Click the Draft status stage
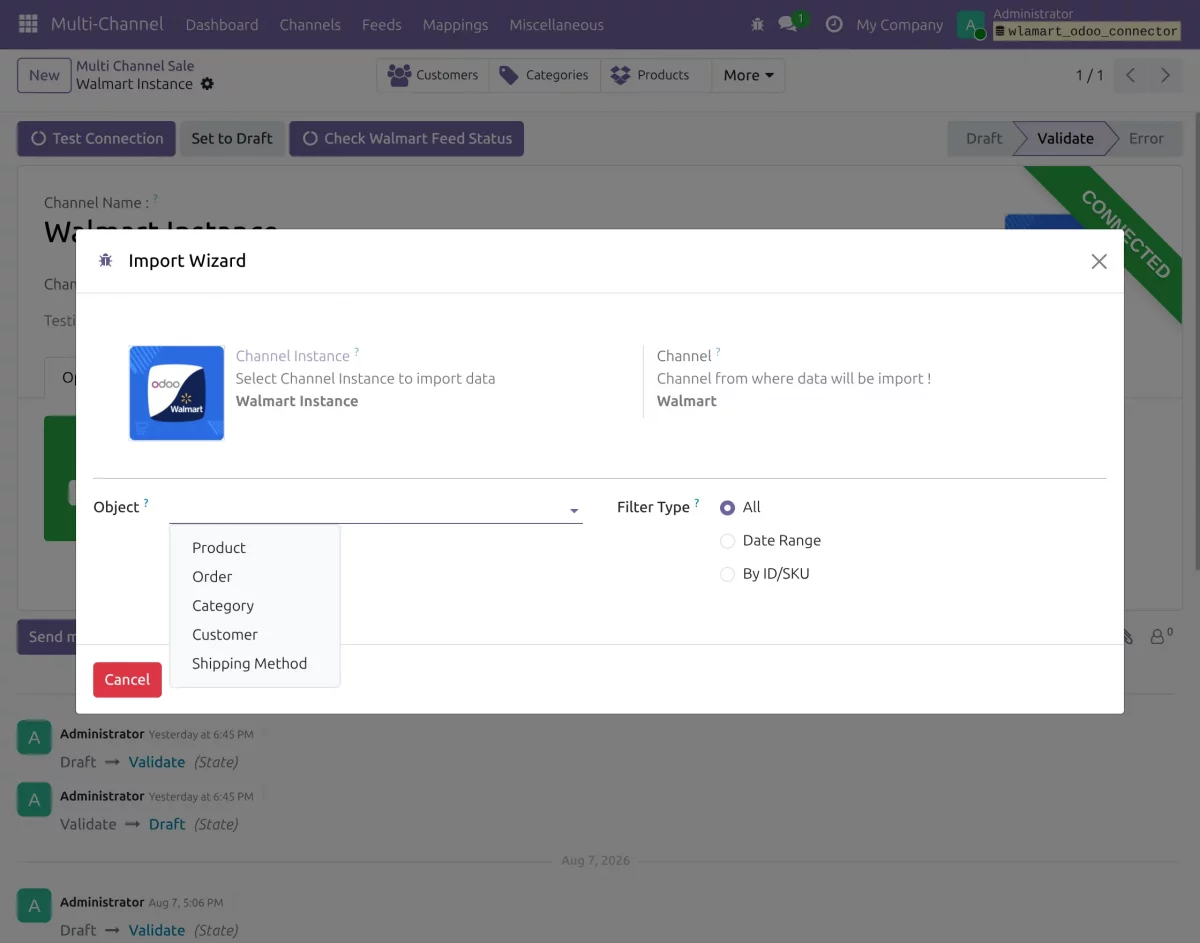Viewport: 1200px width, 943px height. point(983,139)
